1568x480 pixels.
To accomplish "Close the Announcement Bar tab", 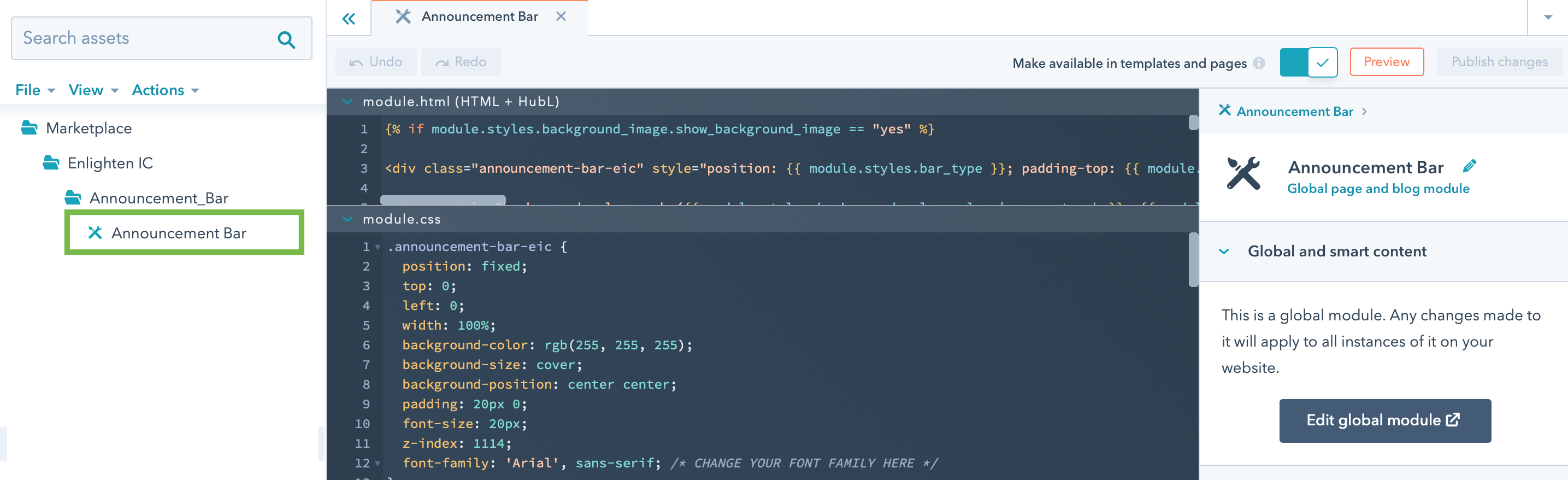I will 561,16.
